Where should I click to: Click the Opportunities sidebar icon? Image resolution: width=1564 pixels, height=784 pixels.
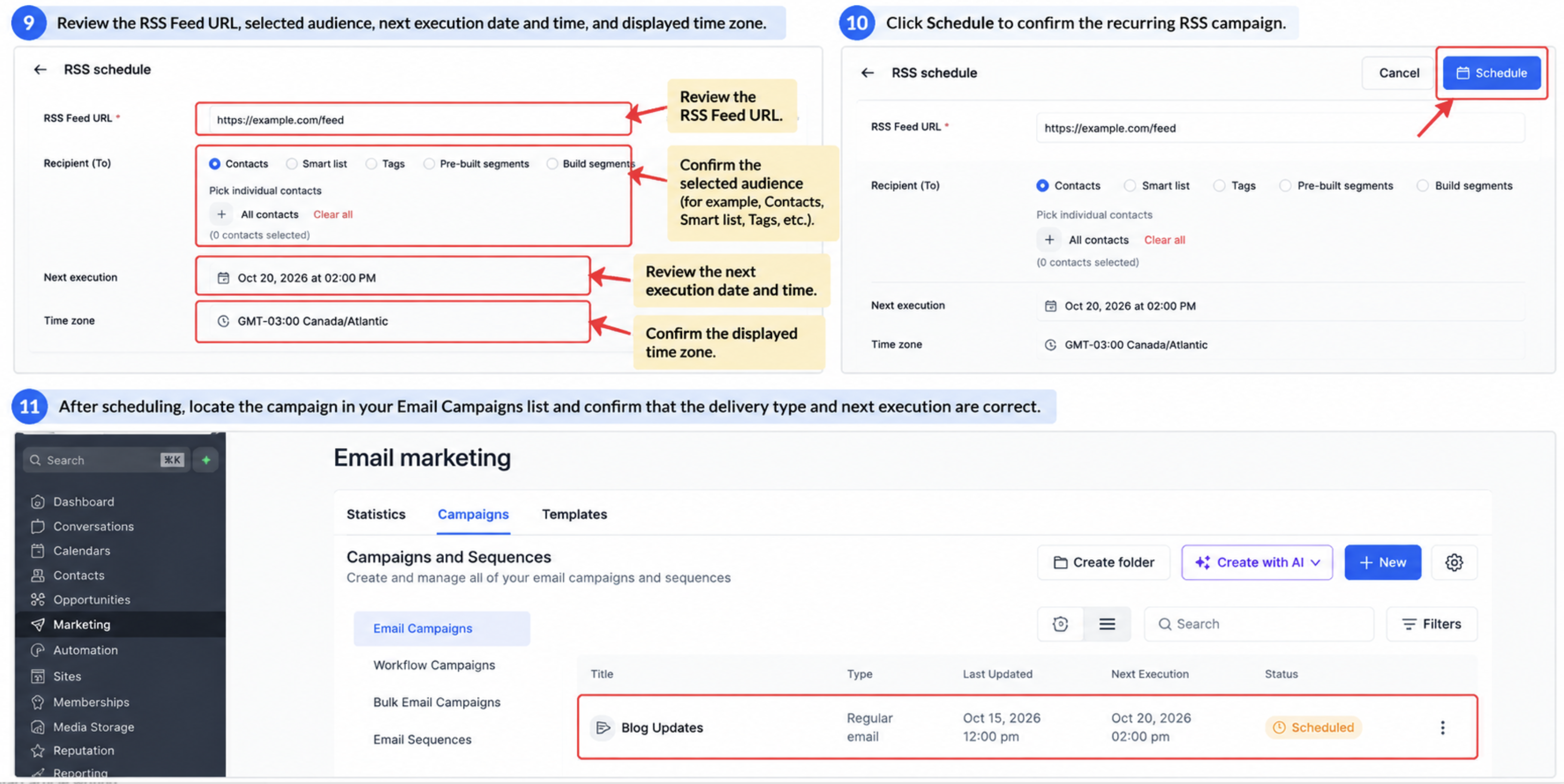[x=38, y=599]
